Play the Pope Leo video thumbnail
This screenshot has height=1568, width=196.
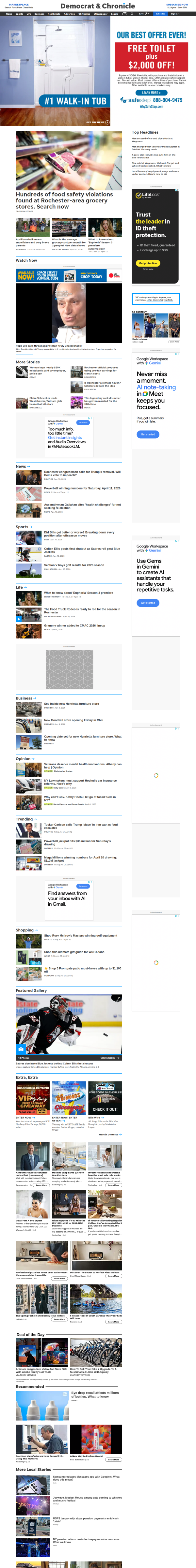[69, 313]
